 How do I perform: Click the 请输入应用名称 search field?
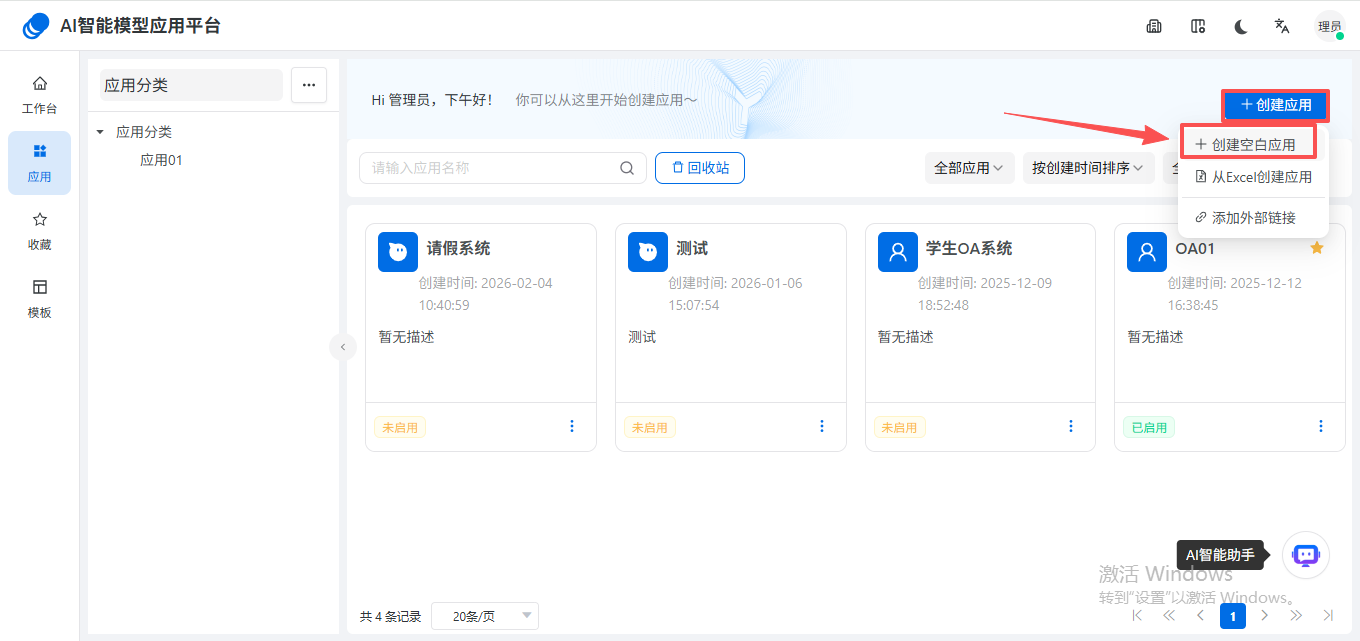click(x=490, y=168)
